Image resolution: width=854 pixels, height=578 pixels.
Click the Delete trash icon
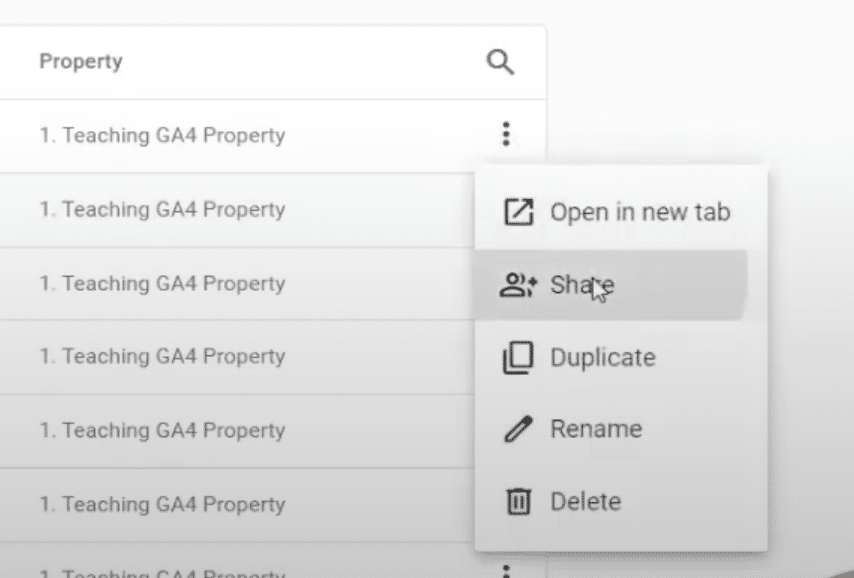click(x=518, y=501)
